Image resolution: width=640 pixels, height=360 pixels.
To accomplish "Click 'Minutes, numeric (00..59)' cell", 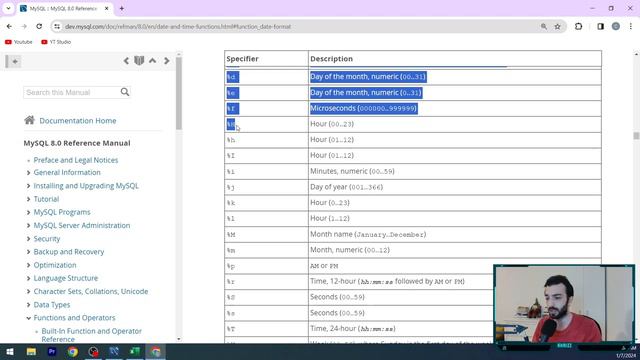I will tap(455, 171).
